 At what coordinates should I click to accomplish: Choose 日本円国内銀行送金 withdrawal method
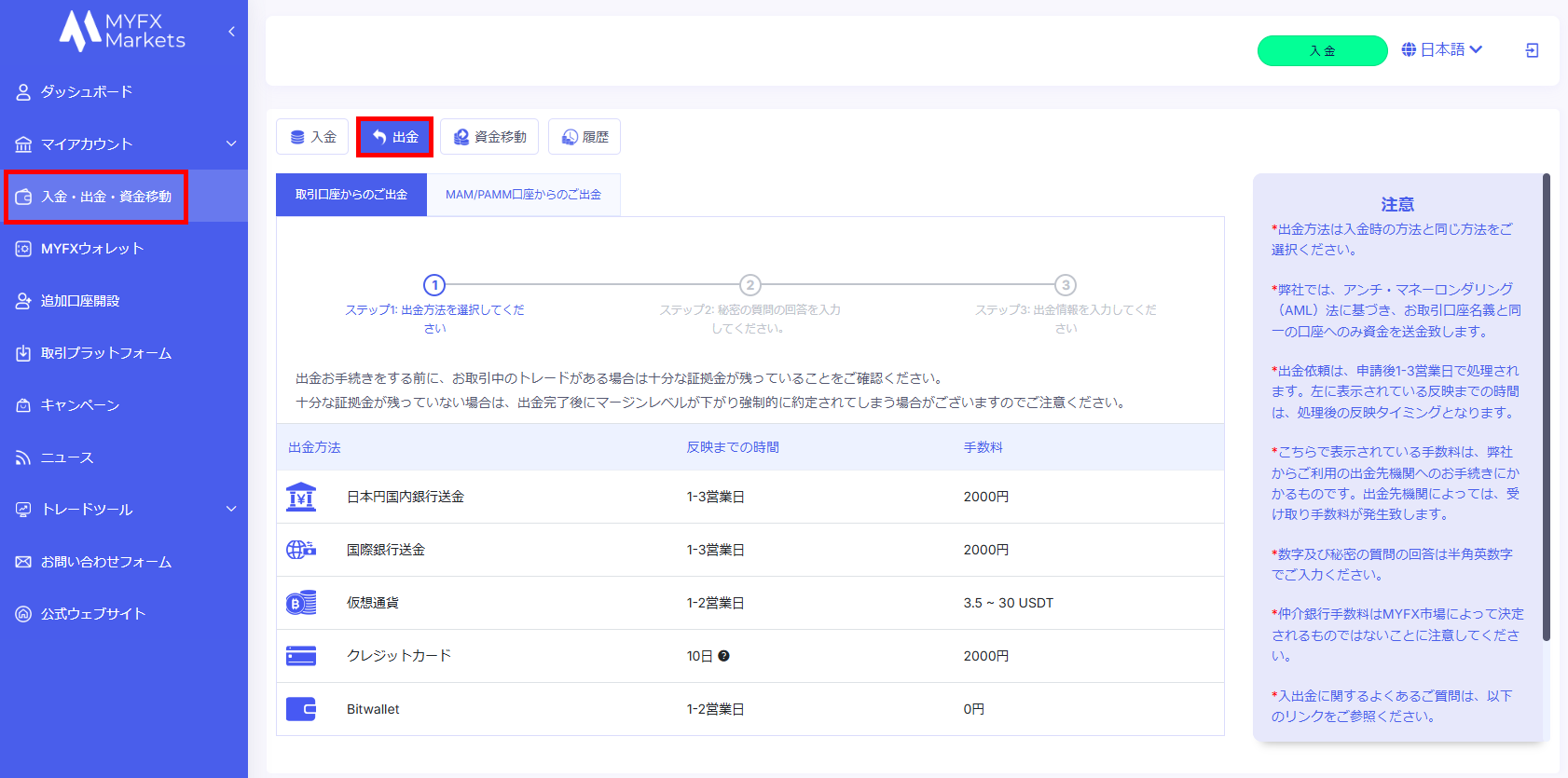pos(750,497)
